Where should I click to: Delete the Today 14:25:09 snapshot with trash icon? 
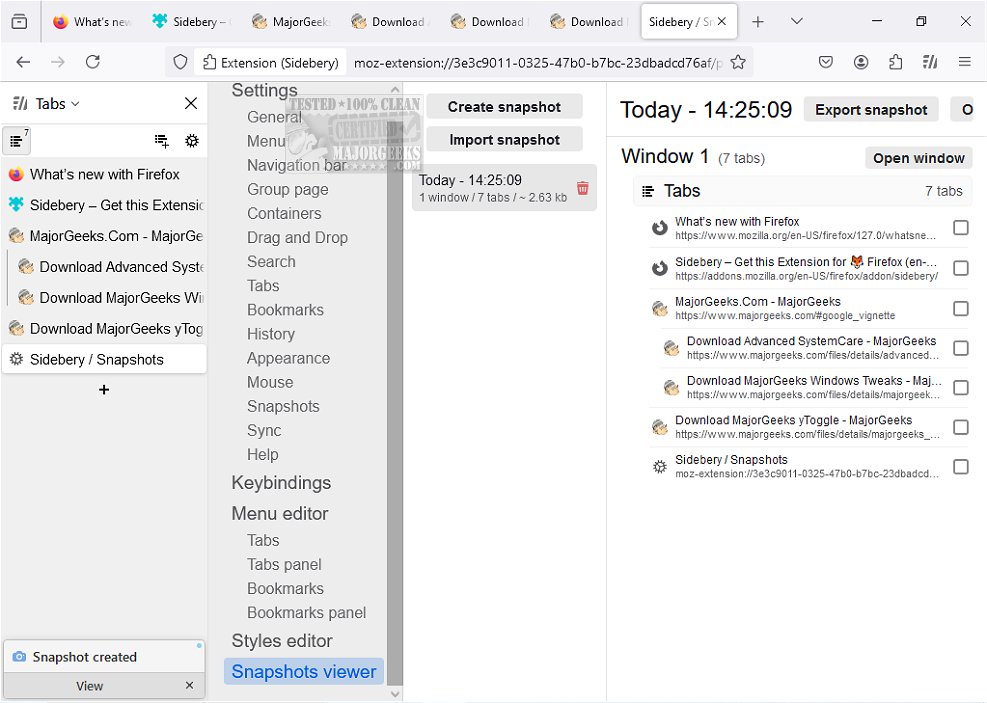click(583, 188)
